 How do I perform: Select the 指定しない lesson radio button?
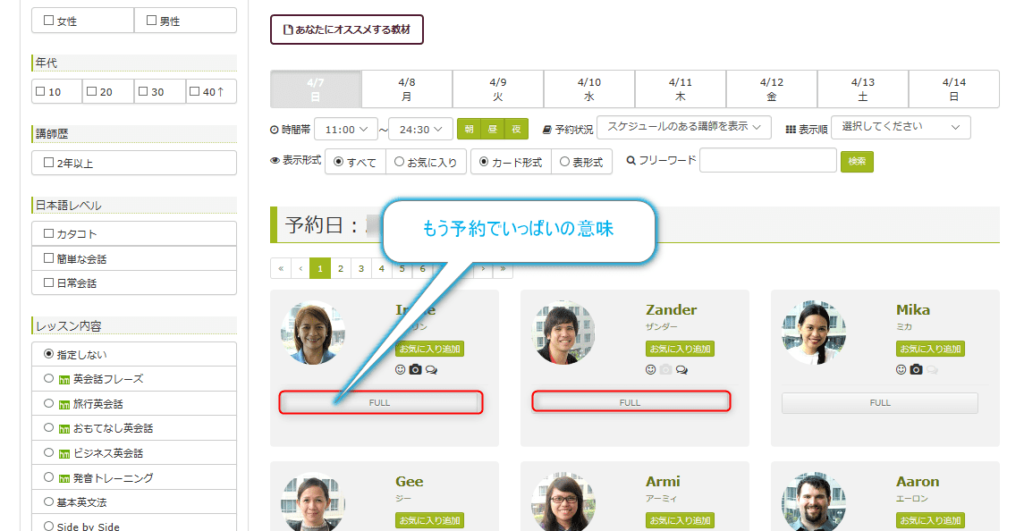point(48,354)
